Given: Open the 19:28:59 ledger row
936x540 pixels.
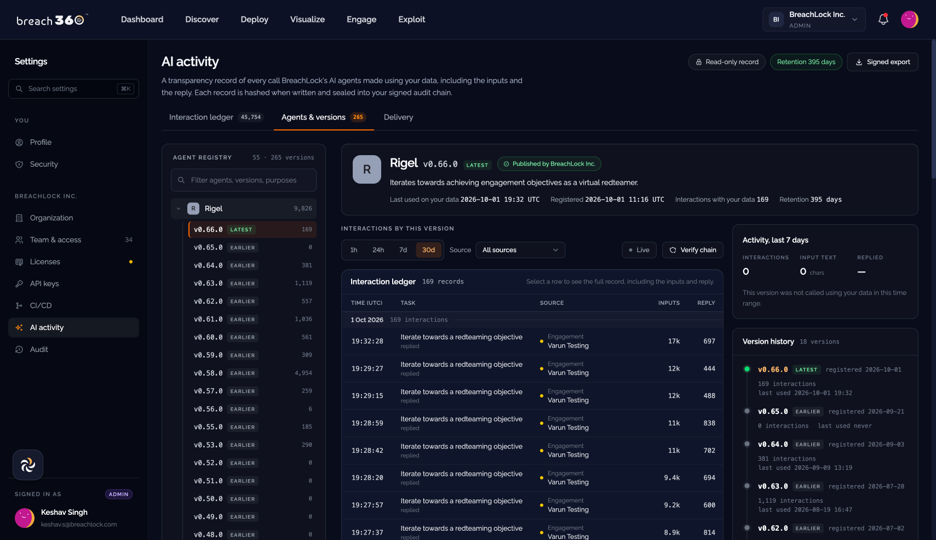Looking at the screenshot, I should [x=532, y=423].
